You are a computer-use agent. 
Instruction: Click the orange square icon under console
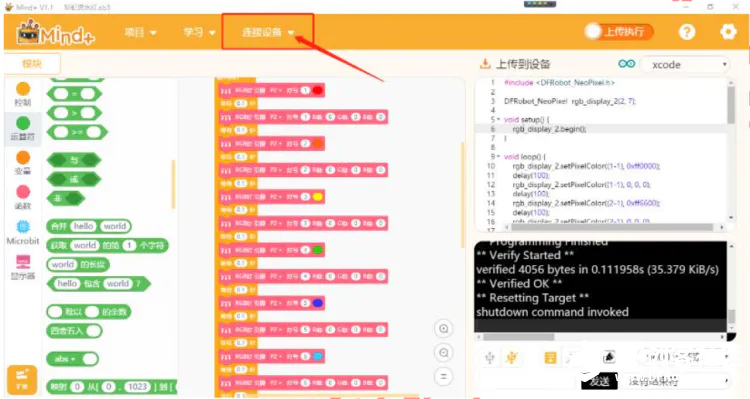(x=550, y=357)
